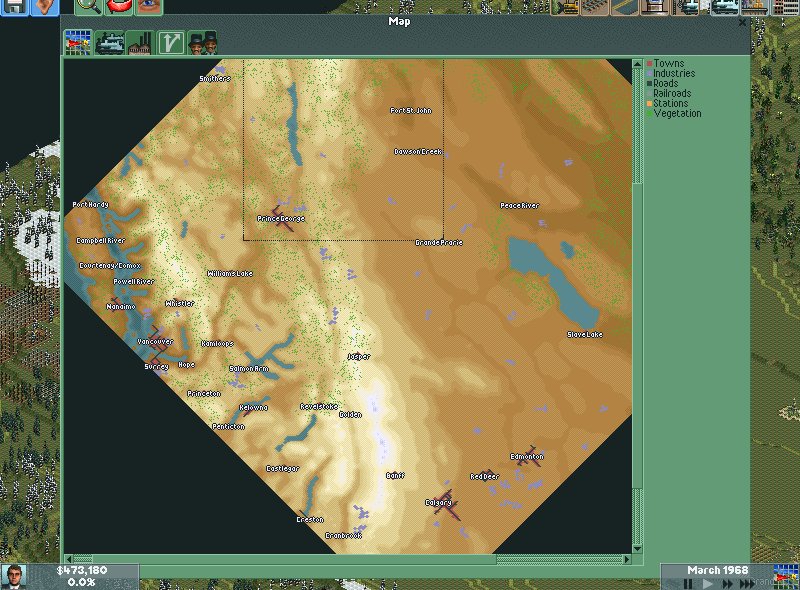Viewport: 800px width, 590px height.
Task: Click the Dawson Creek map label
Action: 418,152
